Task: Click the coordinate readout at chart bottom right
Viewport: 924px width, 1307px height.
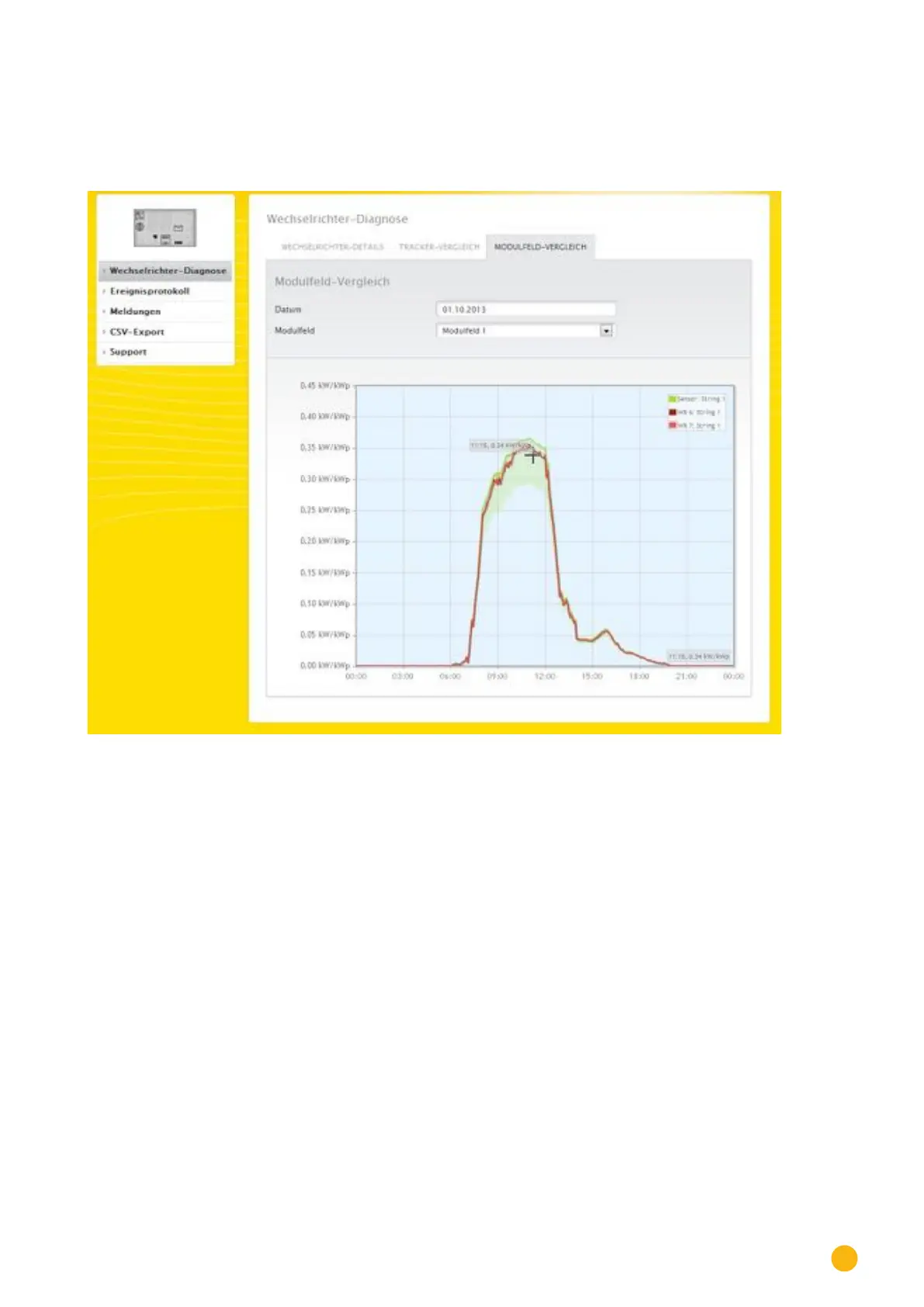Action: 699,657
